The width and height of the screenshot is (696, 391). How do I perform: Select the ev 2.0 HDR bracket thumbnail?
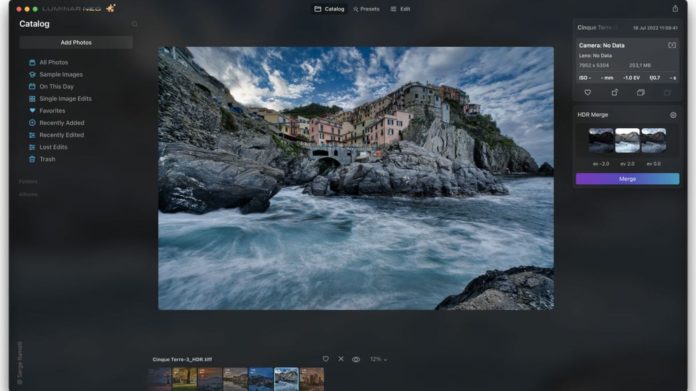tap(627, 140)
